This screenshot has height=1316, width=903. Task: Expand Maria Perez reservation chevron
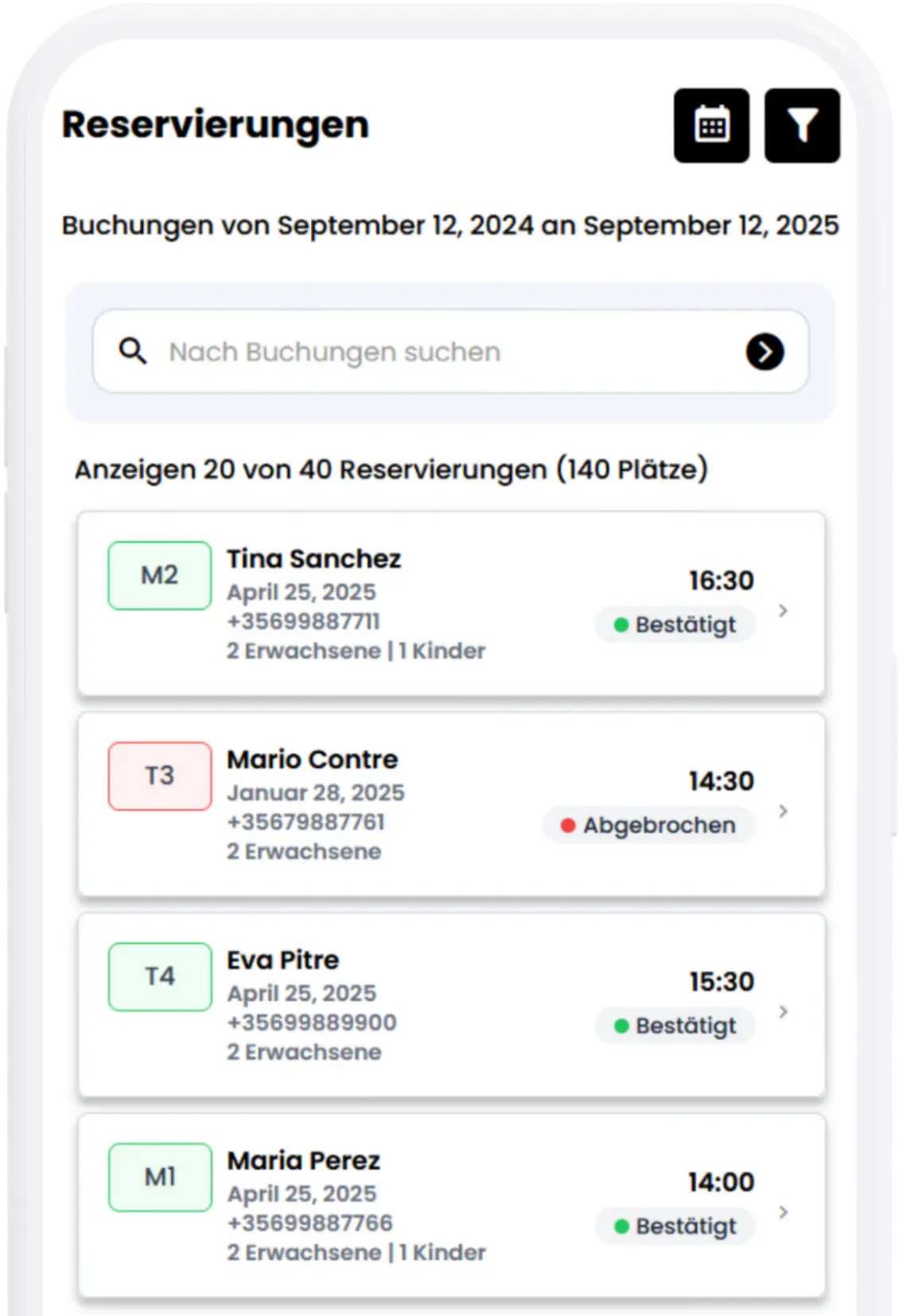point(783,1212)
